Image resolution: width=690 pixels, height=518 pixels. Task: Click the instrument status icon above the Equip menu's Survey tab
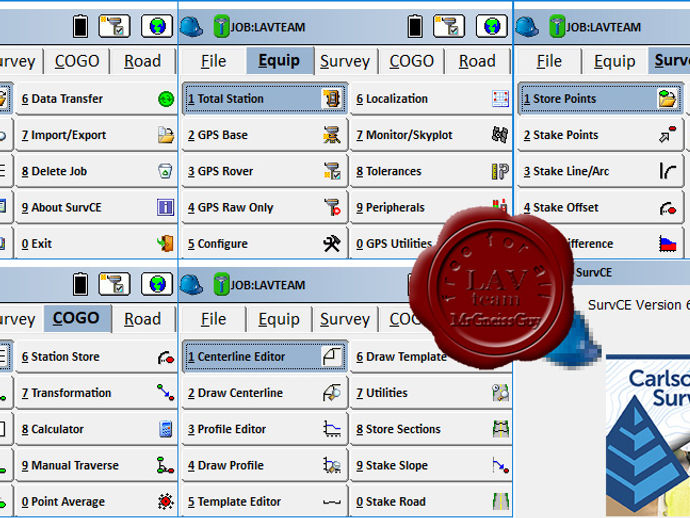[449, 26]
